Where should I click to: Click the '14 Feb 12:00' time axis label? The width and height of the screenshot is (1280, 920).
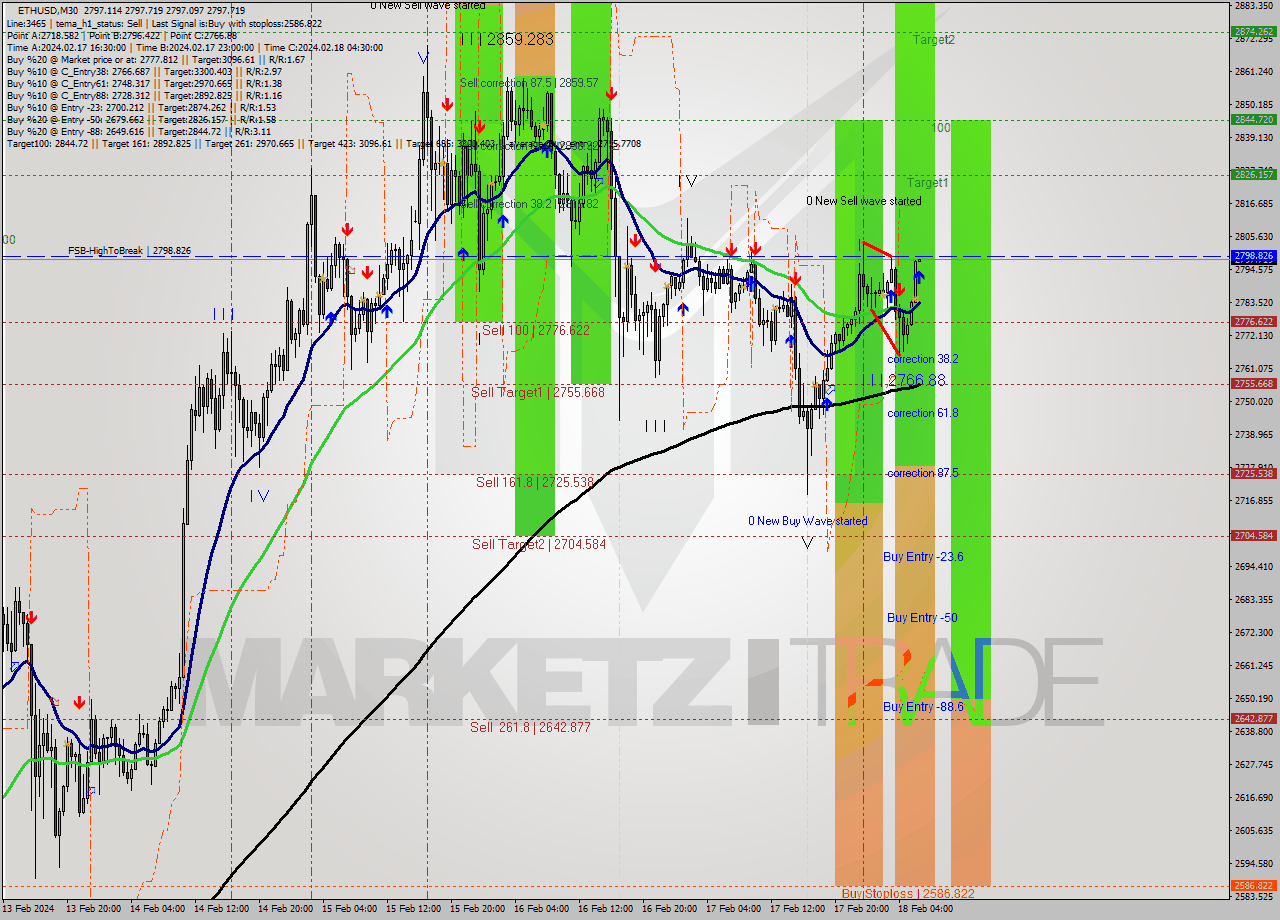point(219,910)
